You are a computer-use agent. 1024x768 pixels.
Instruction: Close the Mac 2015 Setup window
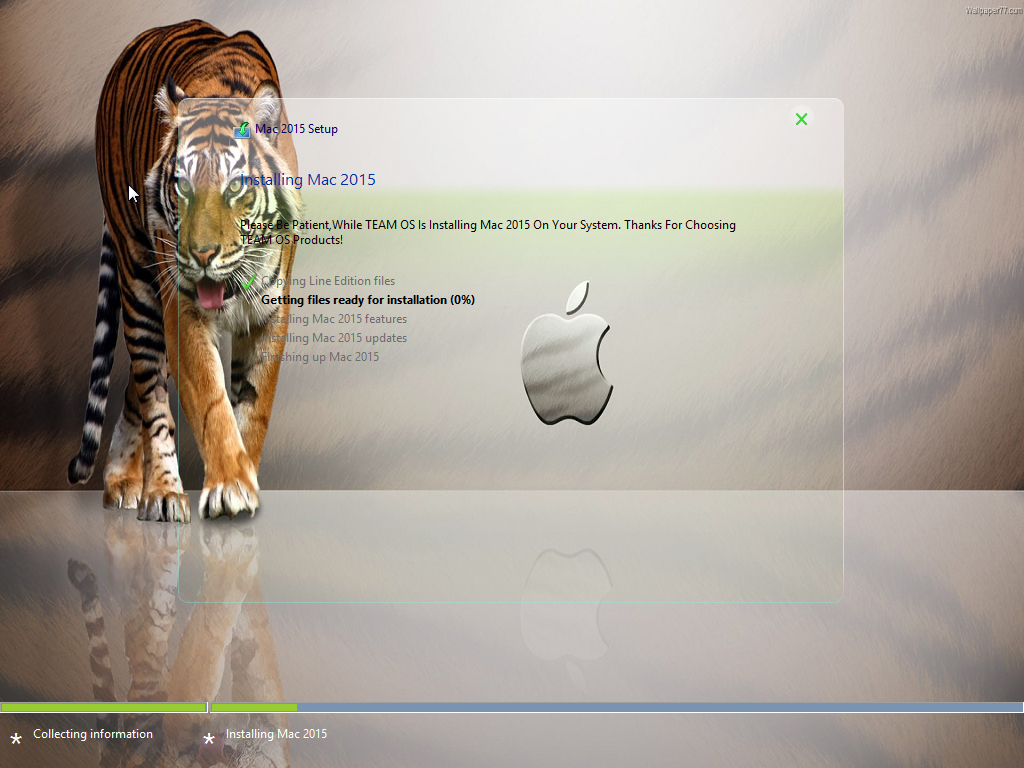801,119
